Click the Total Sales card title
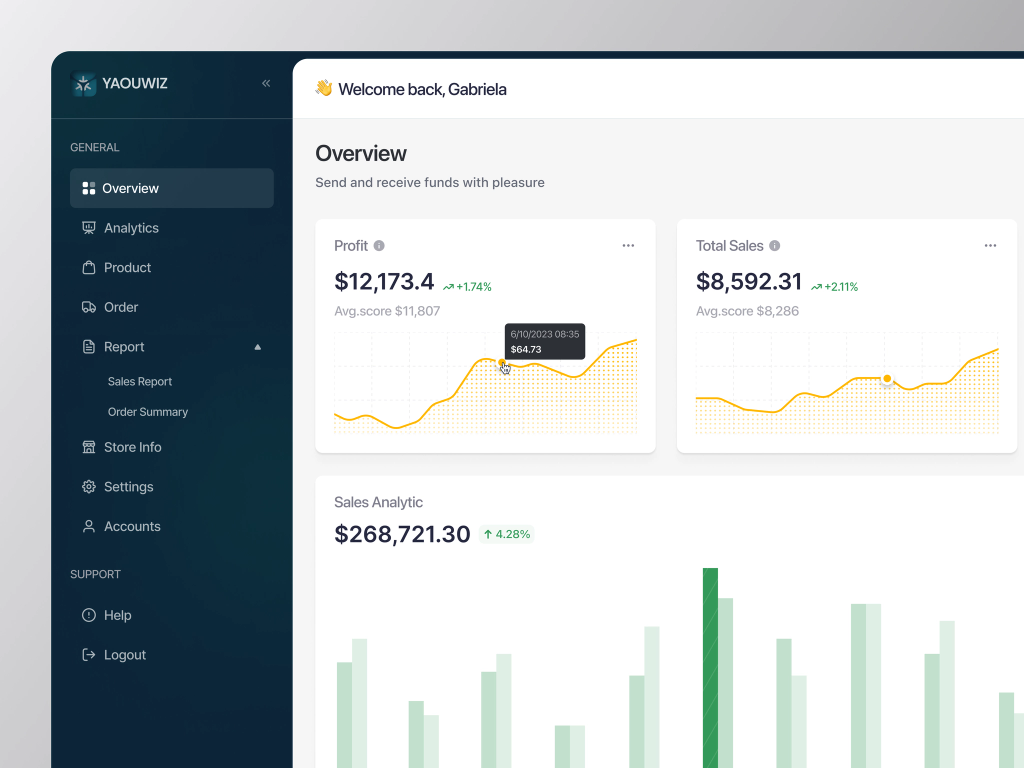Screen dimensions: 1024x768 (x=729, y=246)
